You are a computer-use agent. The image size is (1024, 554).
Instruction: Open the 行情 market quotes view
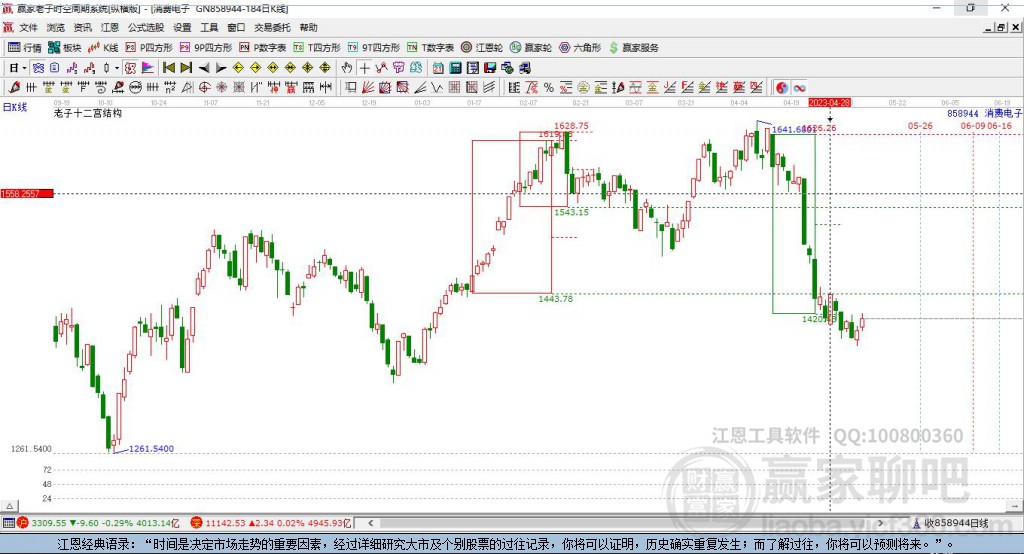[24, 48]
